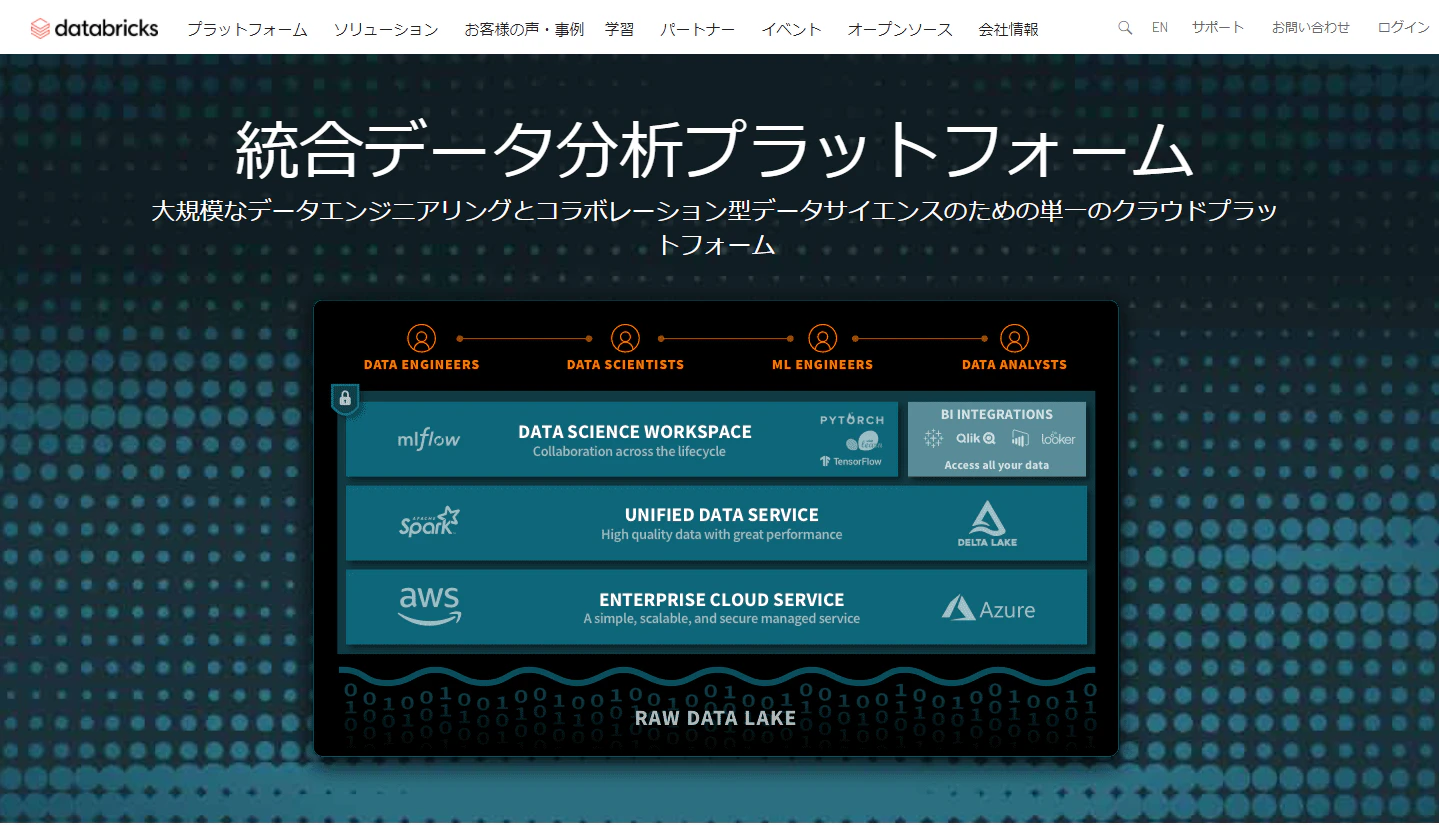Image resolution: width=1439 pixels, height=825 pixels.
Task: Click "Access all your data" text
Action: (x=997, y=466)
